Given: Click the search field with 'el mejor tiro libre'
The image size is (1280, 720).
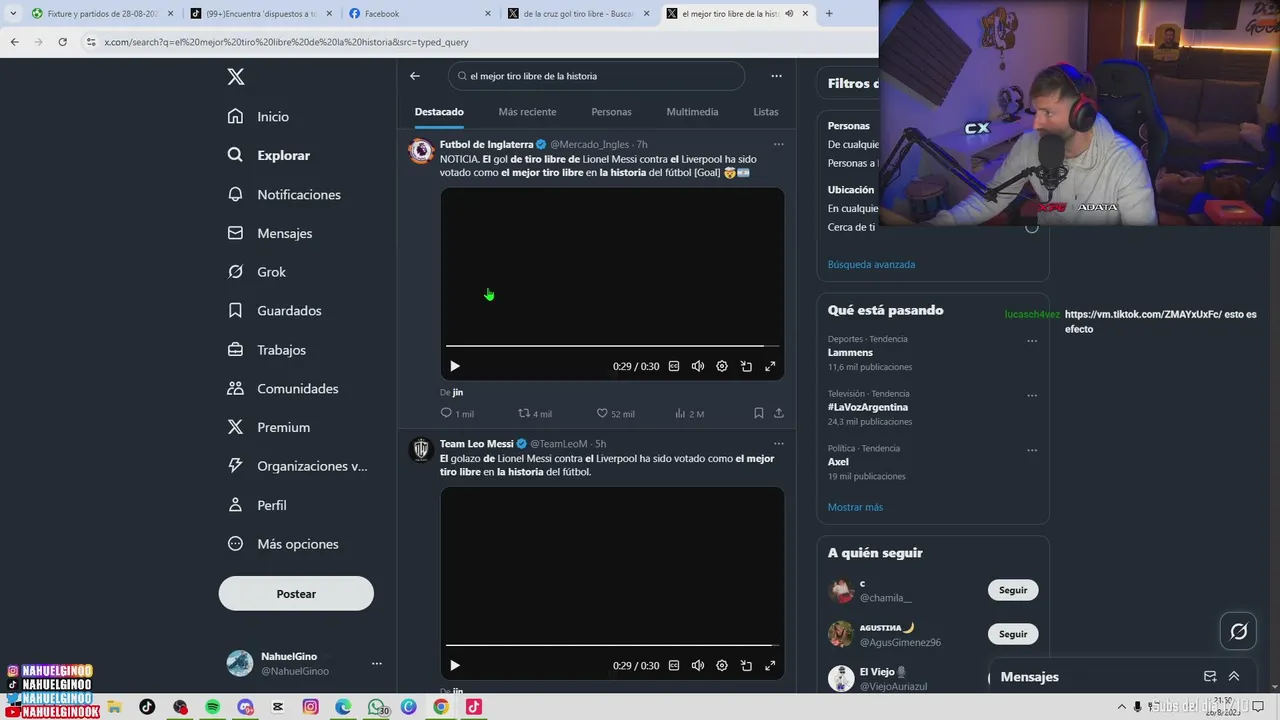Looking at the screenshot, I should 597,76.
